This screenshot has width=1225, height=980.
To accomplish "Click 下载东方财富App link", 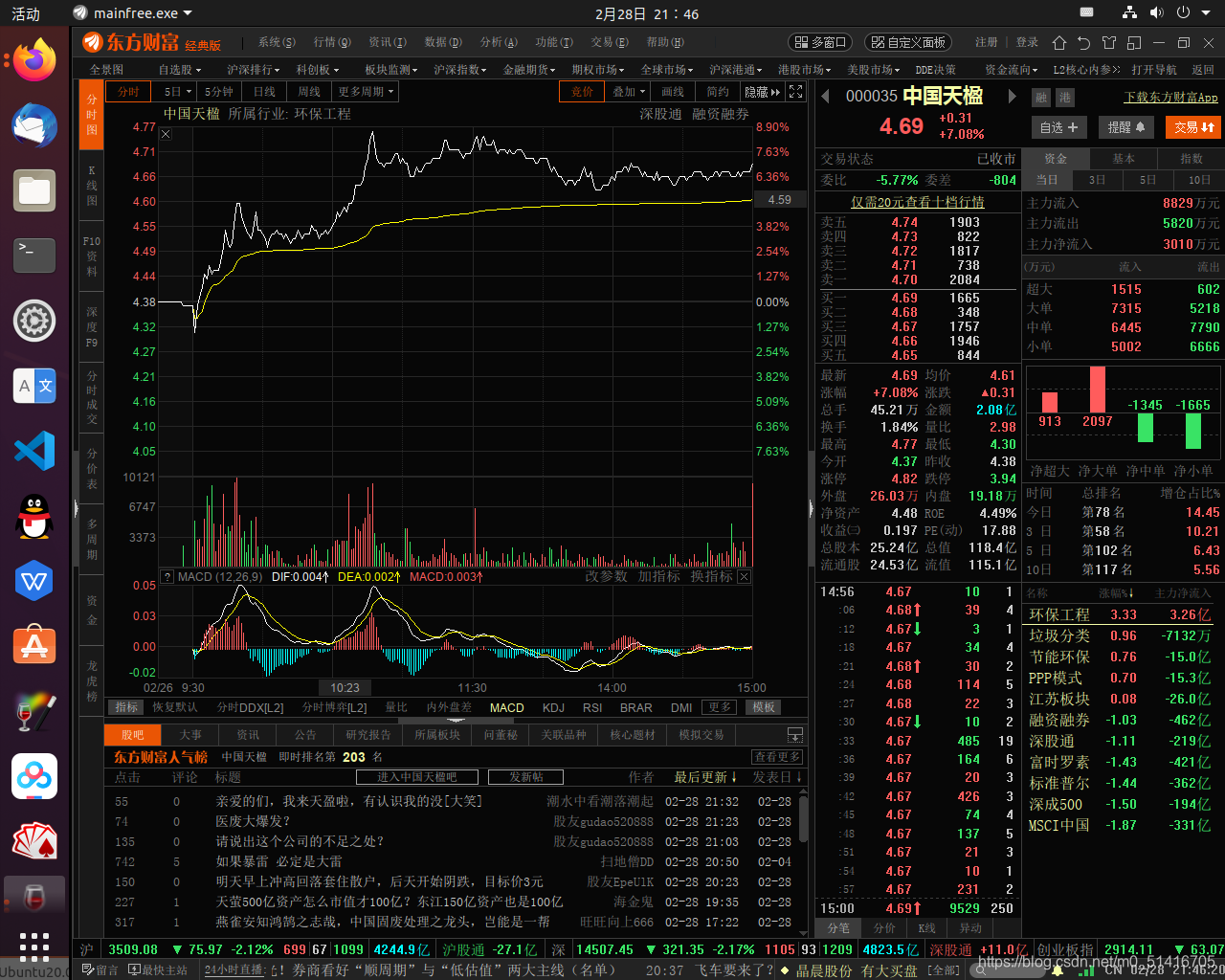I will pos(1171,98).
